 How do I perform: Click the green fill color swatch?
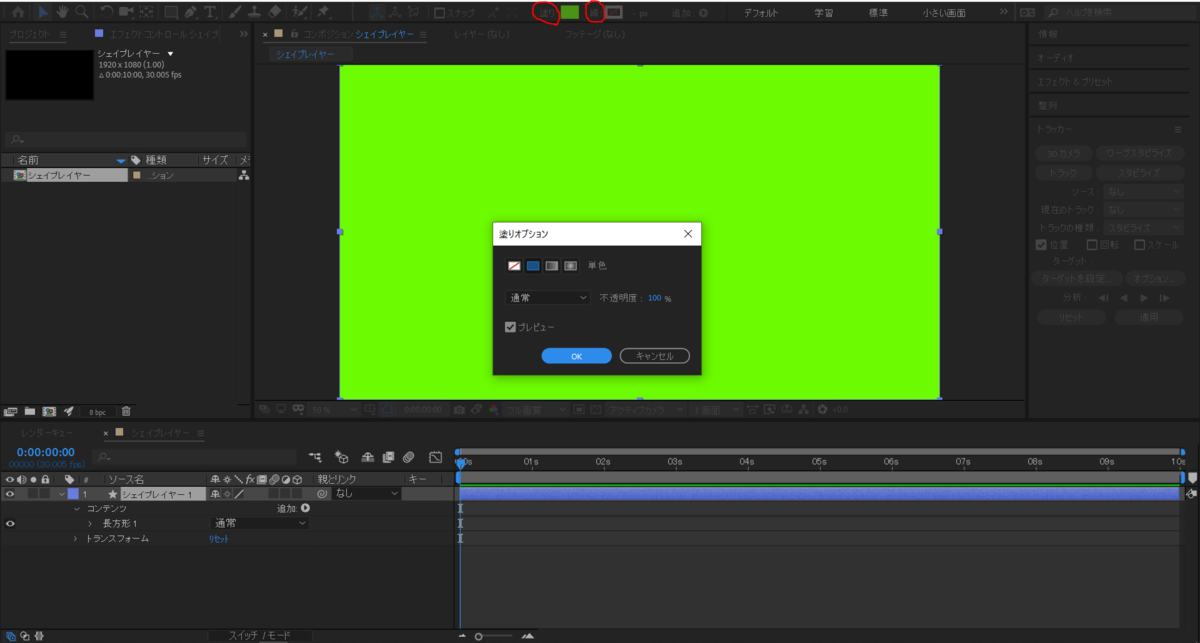(x=569, y=12)
